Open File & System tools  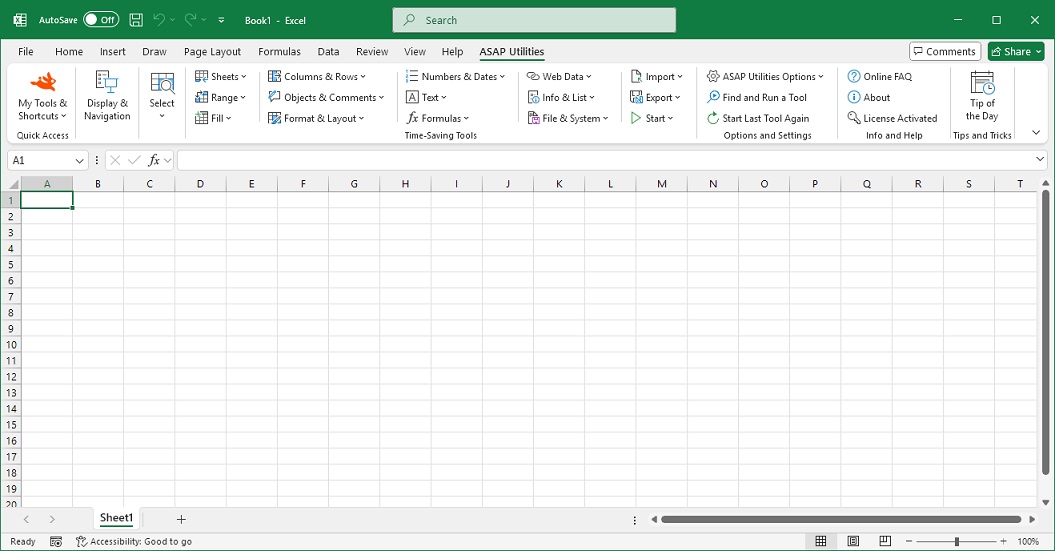click(568, 118)
